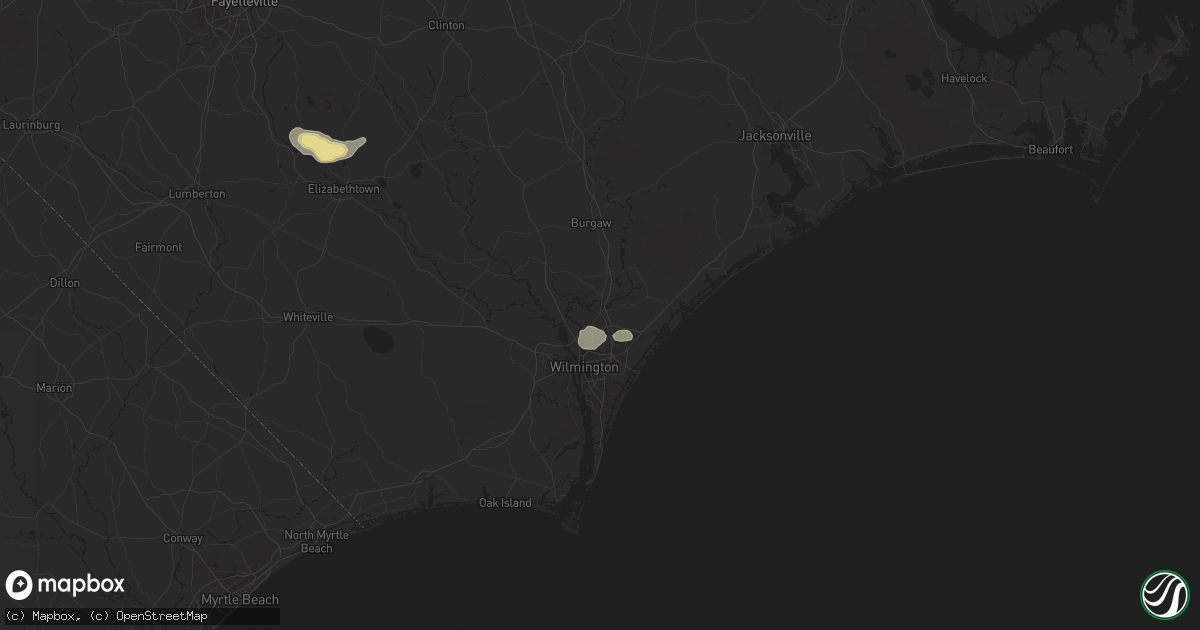Click the Beaufort label
This screenshot has height=630, width=1200.
click(1051, 150)
